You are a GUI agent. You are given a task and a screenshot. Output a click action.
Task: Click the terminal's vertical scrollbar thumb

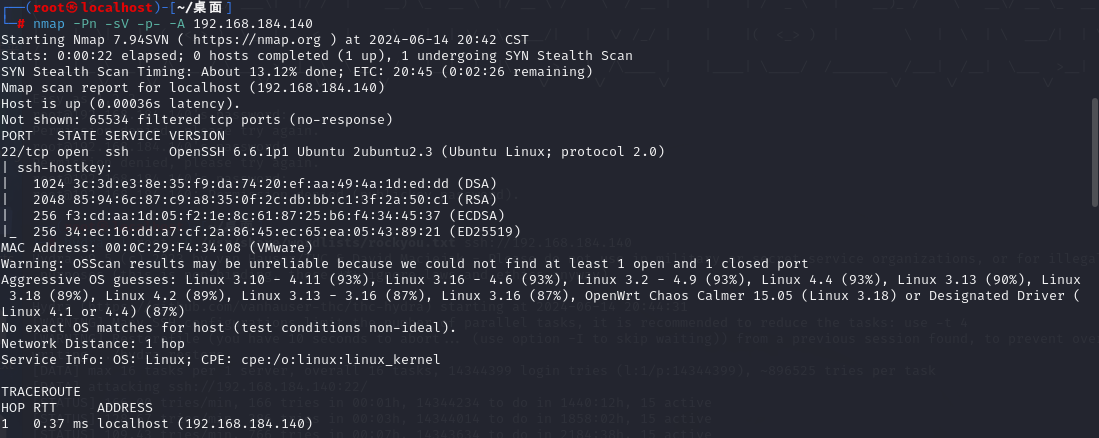[x=1095, y=152]
